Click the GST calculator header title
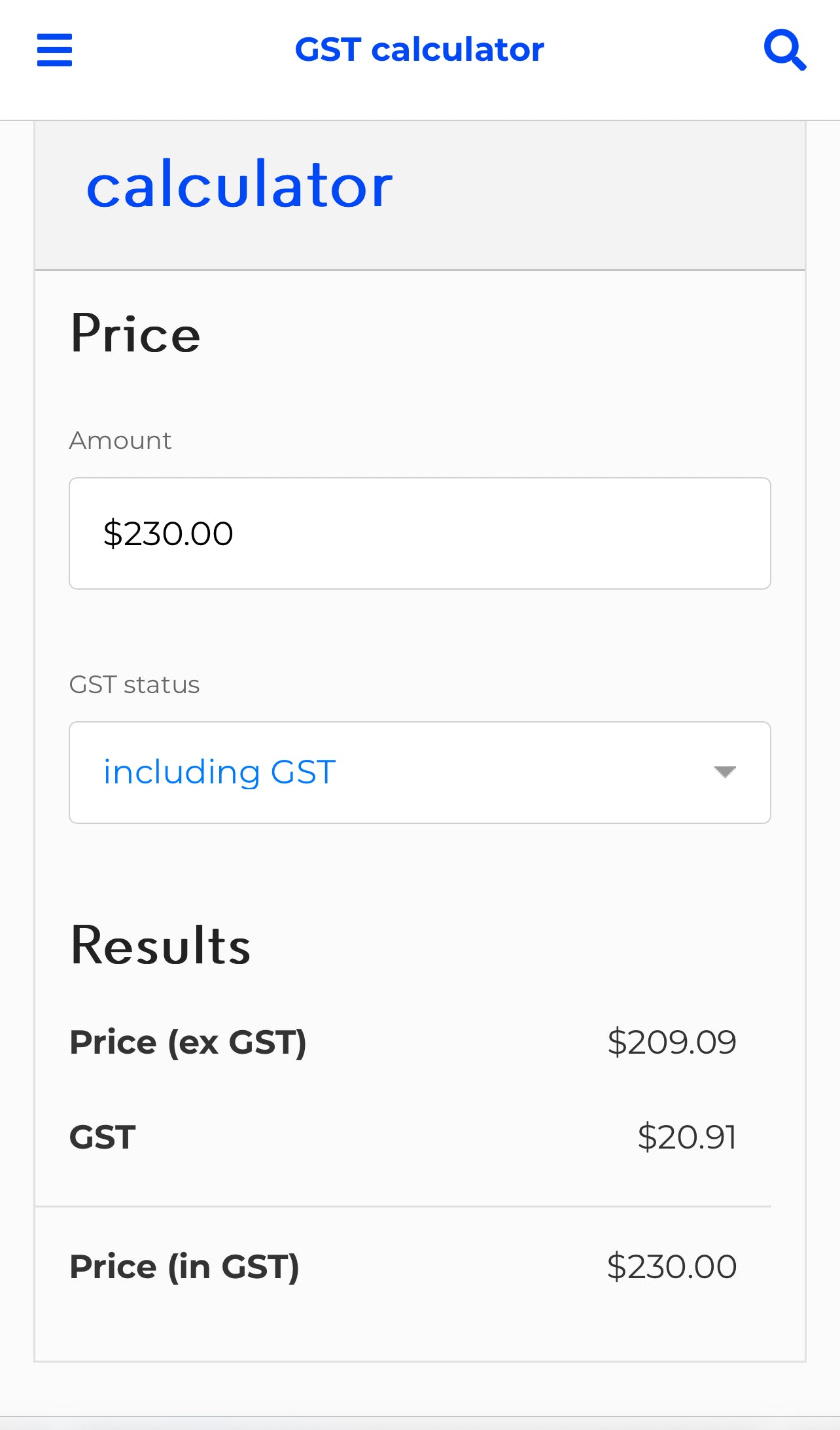The height and width of the screenshot is (1430, 840). point(419,50)
